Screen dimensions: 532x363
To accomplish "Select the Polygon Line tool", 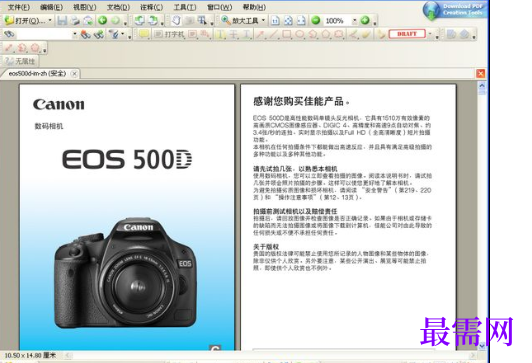I will click(313, 34).
